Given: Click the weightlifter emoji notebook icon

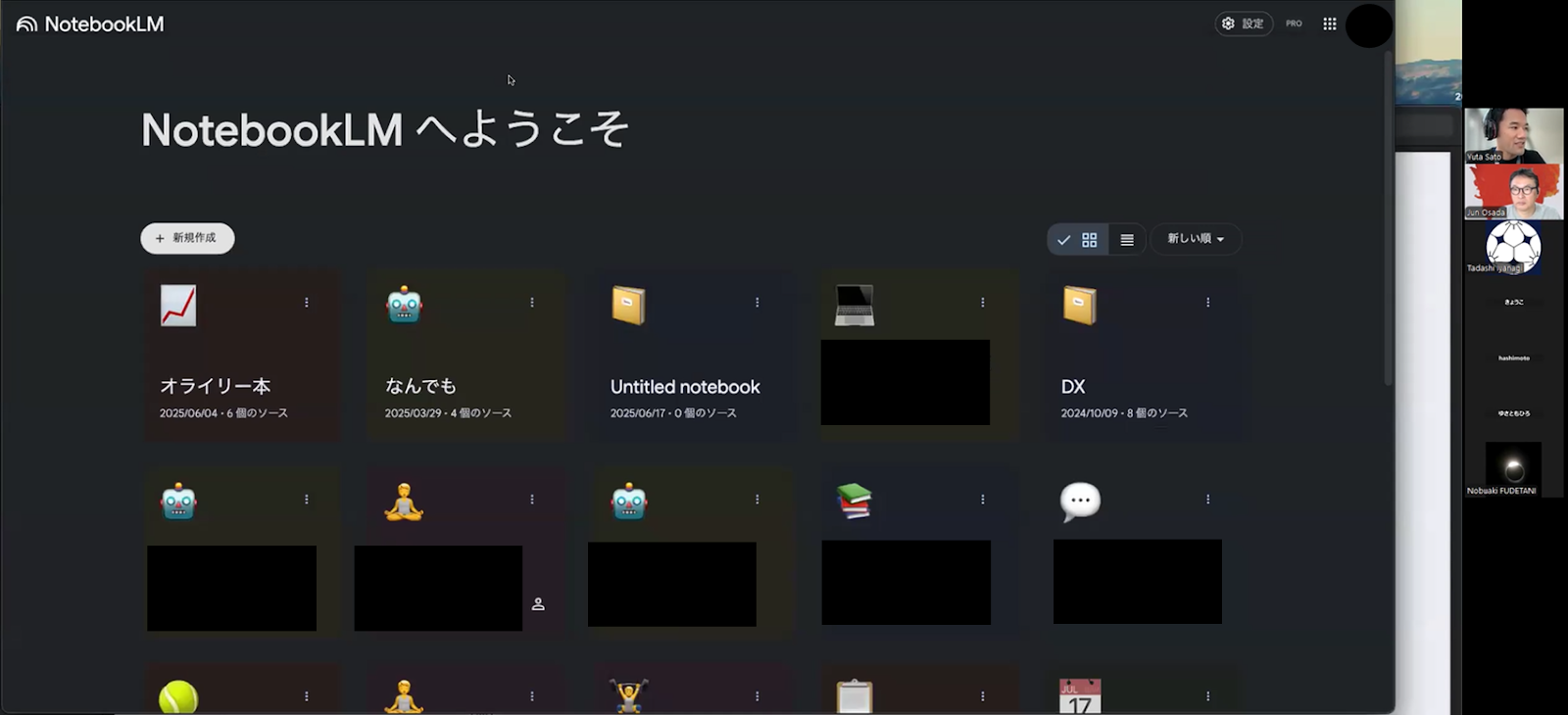Looking at the screenshot, I should [x=628, y=696].
